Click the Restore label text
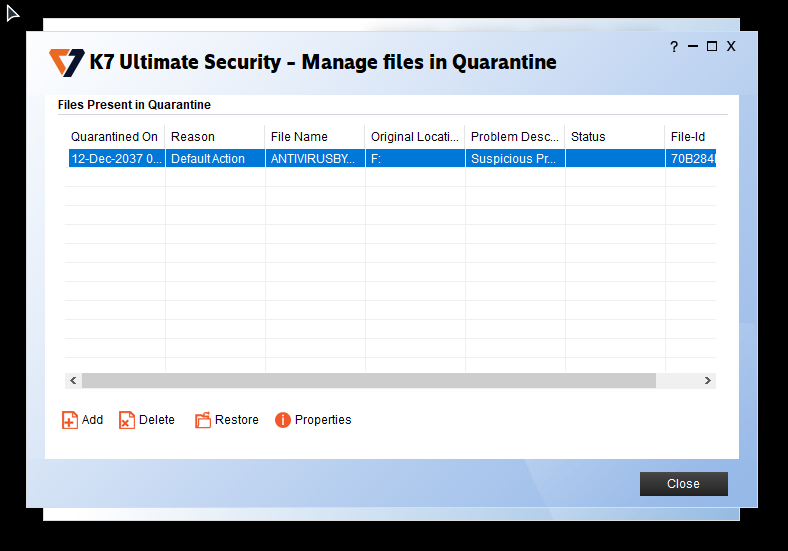 click(x=237, y=420)
